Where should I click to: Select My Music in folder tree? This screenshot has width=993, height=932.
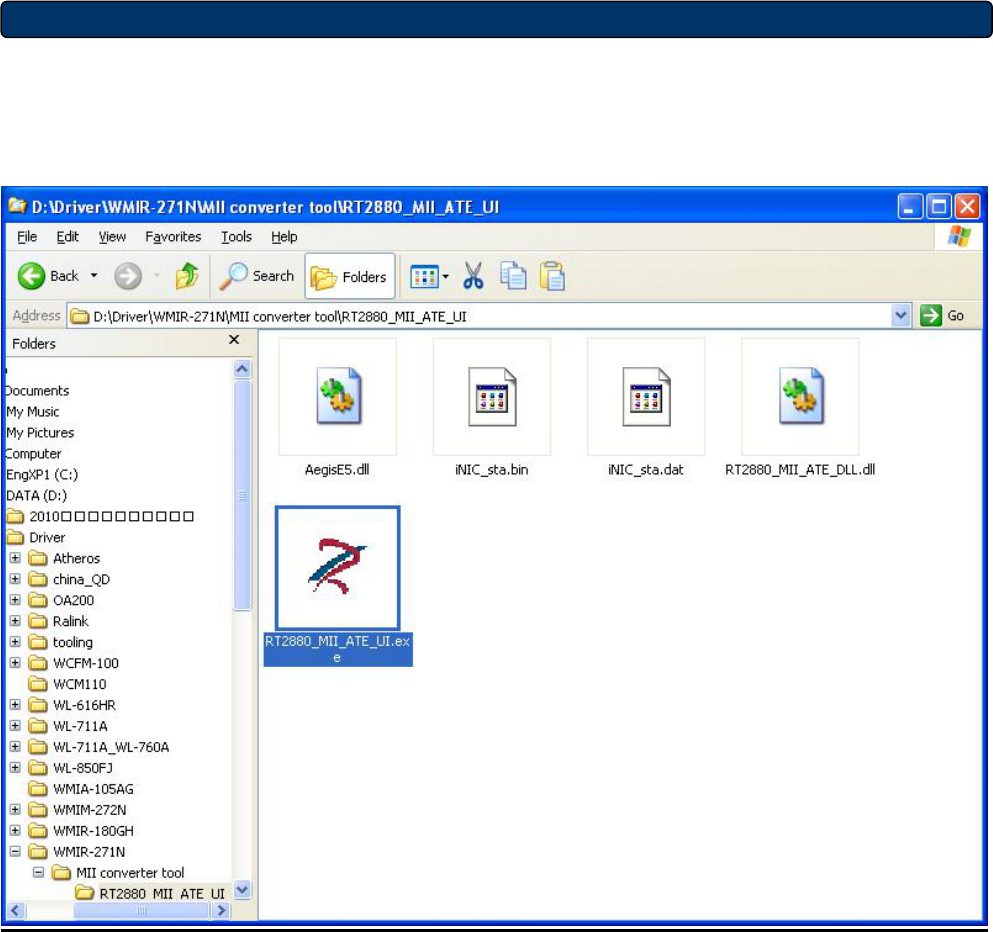(32, 412)
